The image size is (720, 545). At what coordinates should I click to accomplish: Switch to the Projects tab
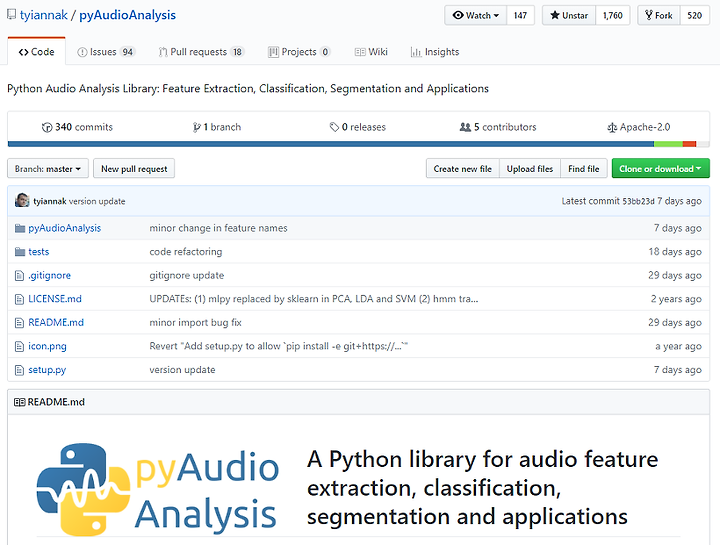(299, 52)
